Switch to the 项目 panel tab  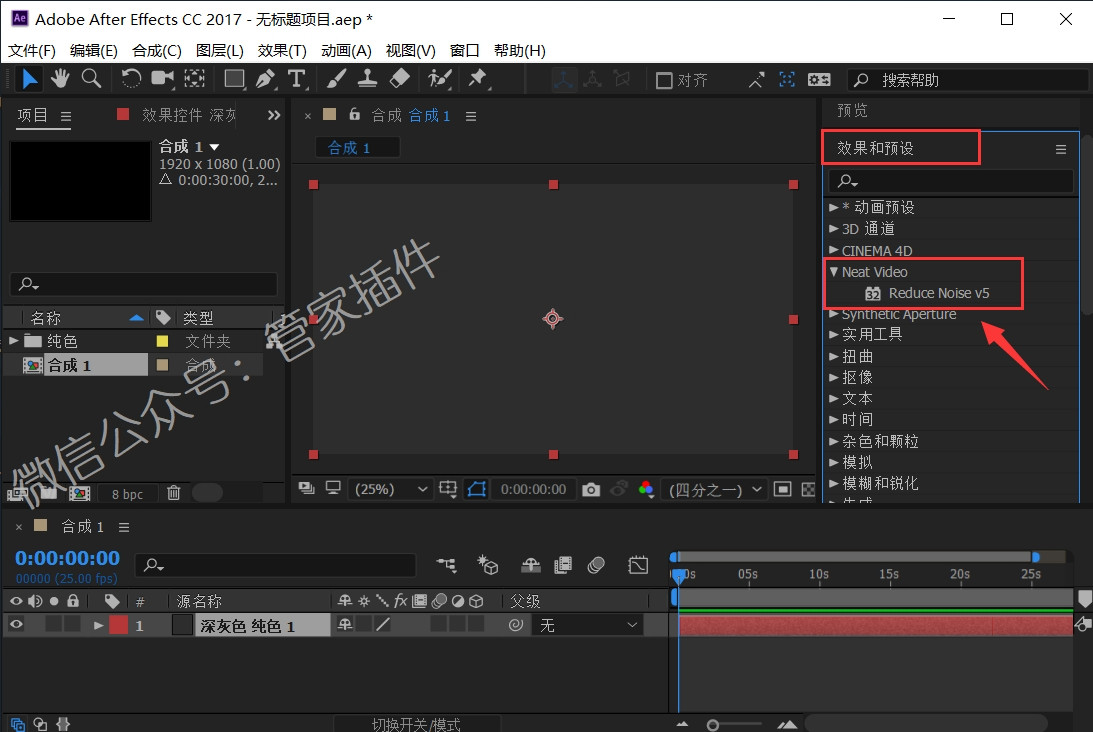coord(32,115)
